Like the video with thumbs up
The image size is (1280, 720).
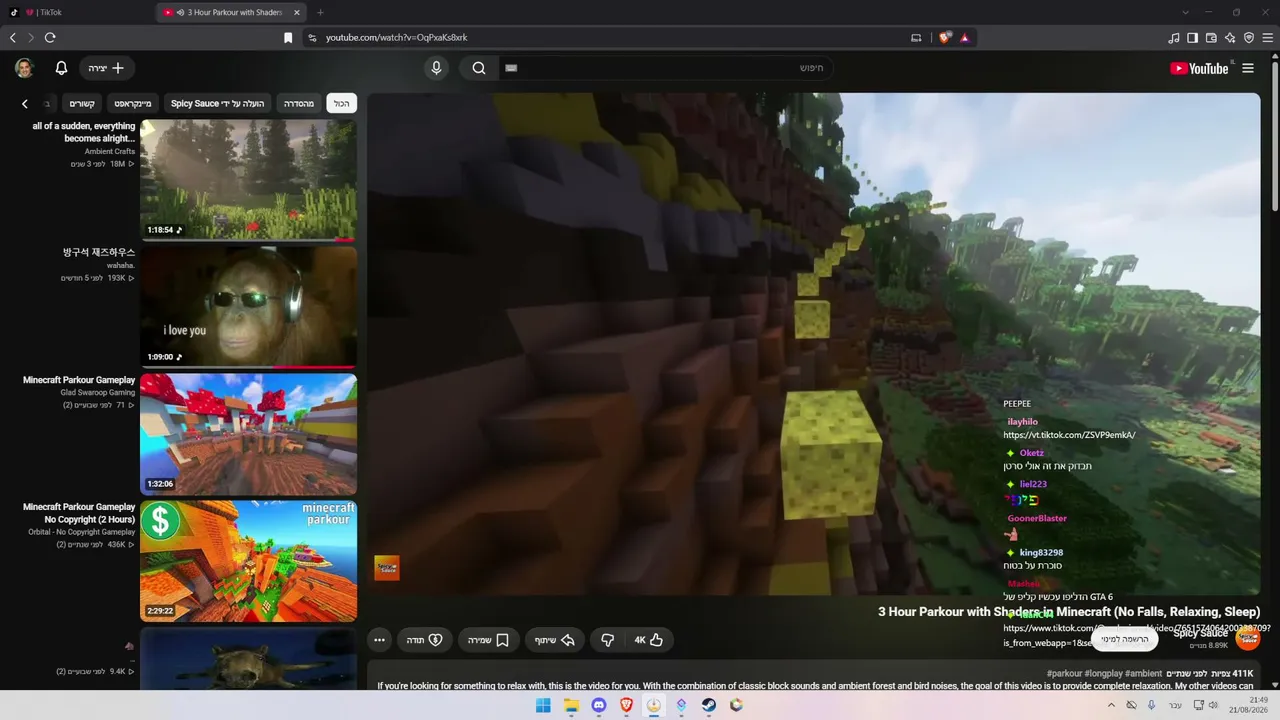click(x=649, y=640)
